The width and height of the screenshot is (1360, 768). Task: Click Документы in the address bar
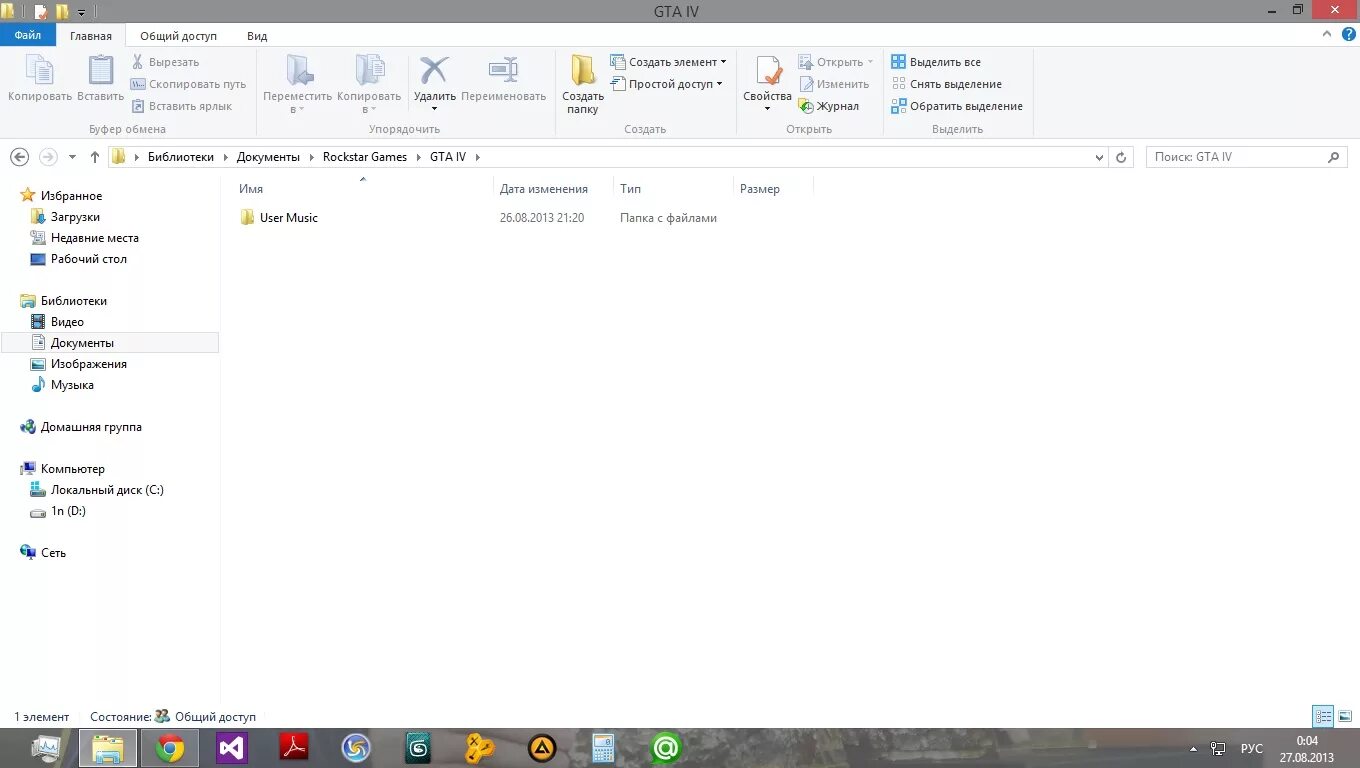pos(268,157)
